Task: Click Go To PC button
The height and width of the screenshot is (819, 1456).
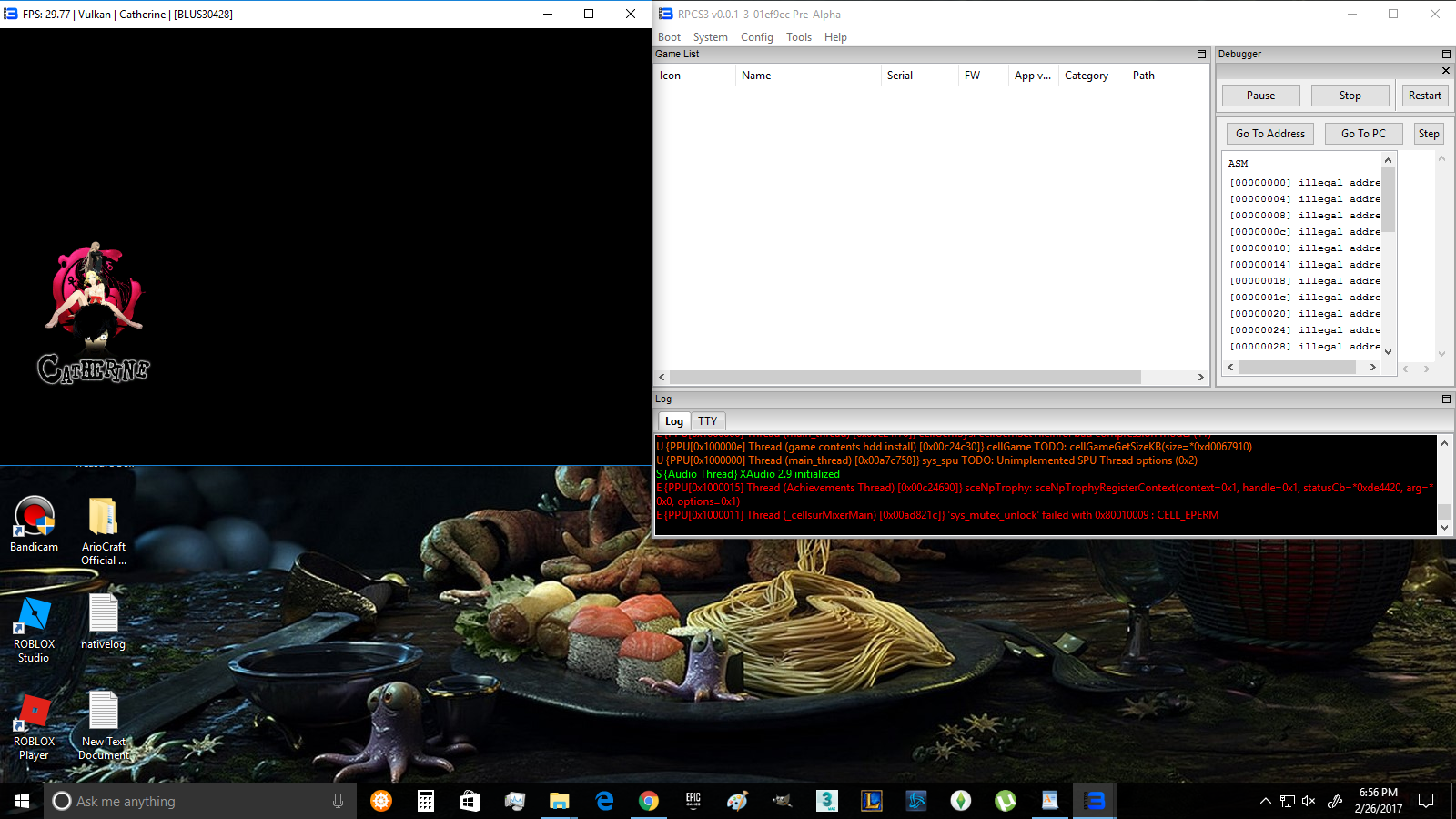Action: [1363, 134]
